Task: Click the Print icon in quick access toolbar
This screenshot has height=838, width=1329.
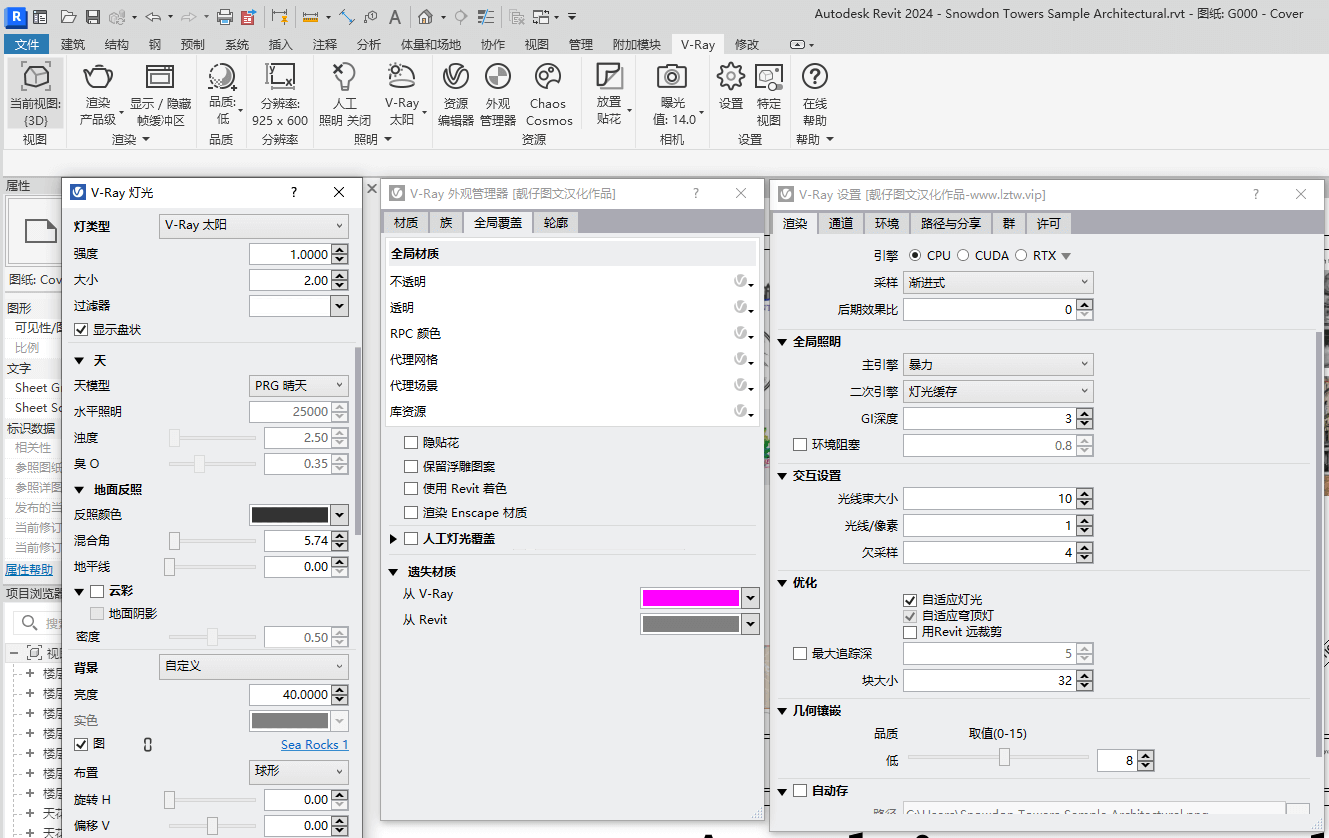Action: click(x=225, y=17)
